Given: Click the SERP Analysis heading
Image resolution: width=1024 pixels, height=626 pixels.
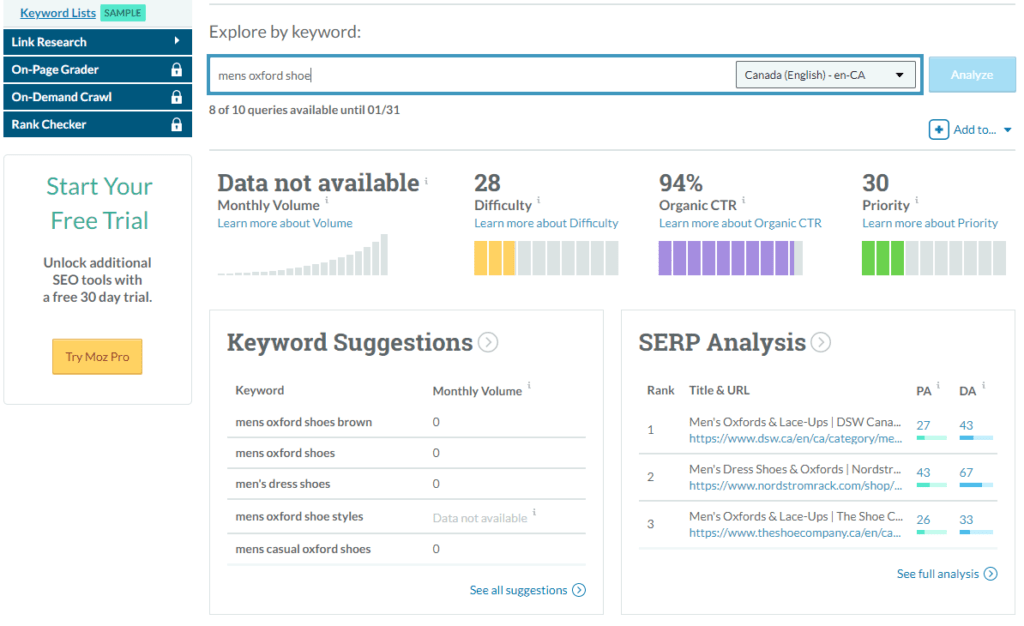Looking at the screenshot, I should [x=722, y=342].
